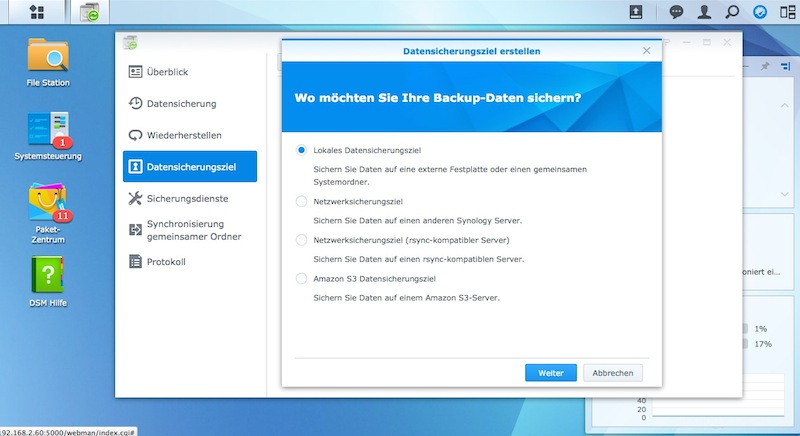Click text 'Sichern Sie Daten auf einen anderen Synology Server.'

point(417,220)
